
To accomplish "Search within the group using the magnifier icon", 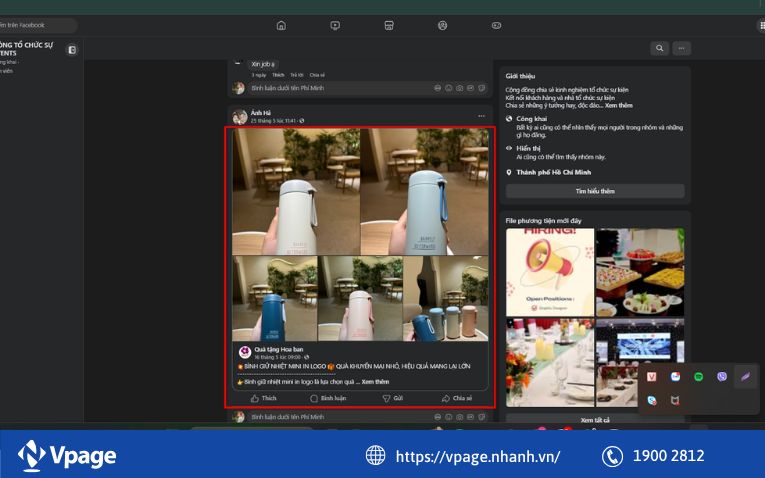I will (x=659, y=48).
